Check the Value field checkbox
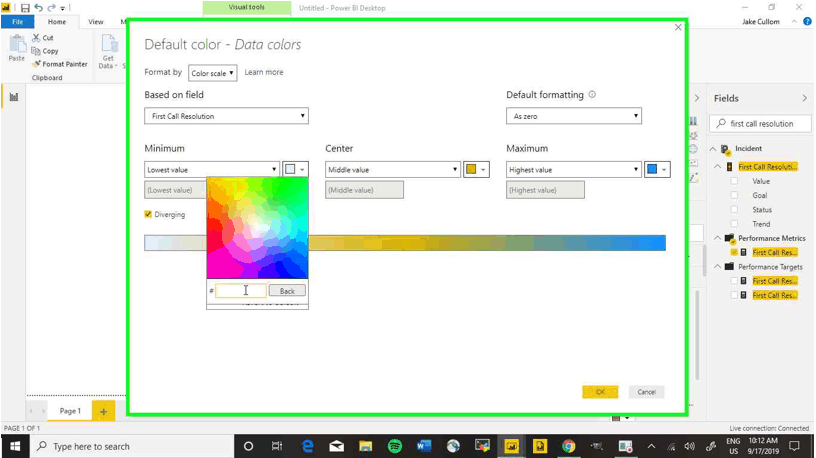 pos(734,181)
